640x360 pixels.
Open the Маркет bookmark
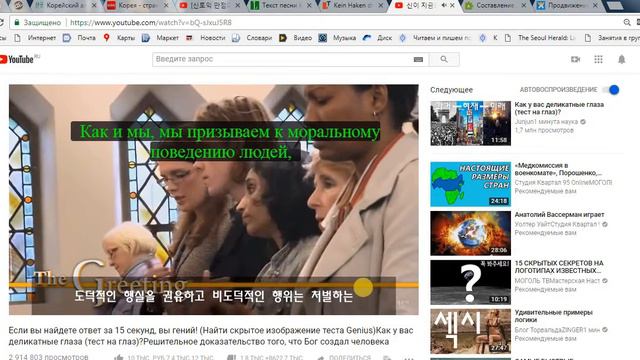click(160, 38)
